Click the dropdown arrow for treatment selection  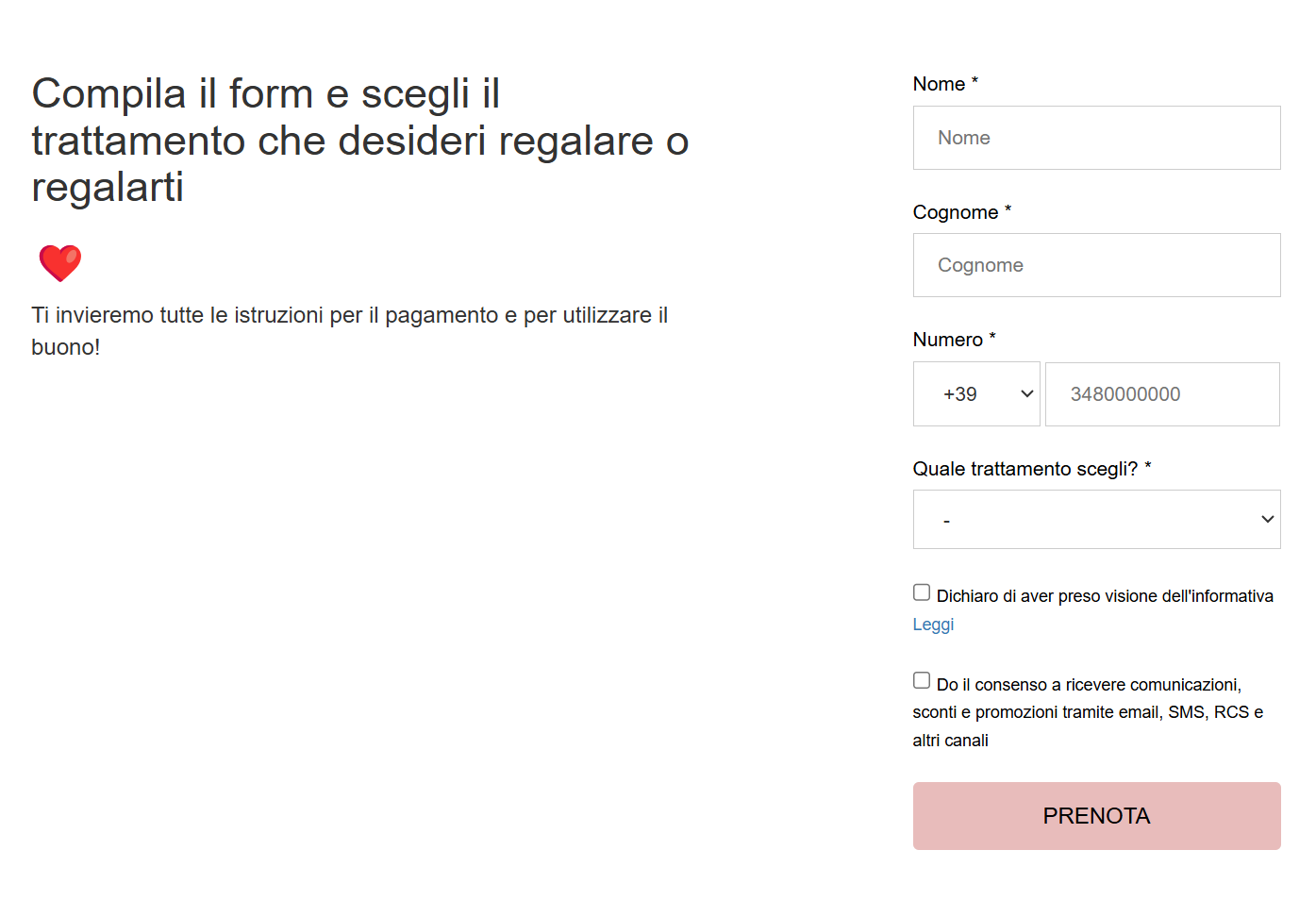pyautogui.click(x=1267, y=519)
